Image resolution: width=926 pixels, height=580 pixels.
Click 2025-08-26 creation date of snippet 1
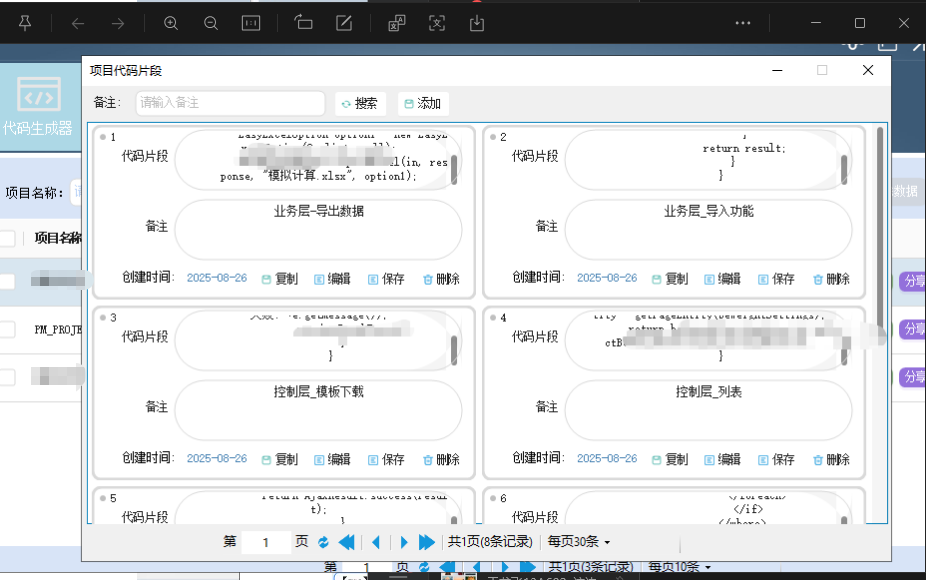(x=217, y=278)
